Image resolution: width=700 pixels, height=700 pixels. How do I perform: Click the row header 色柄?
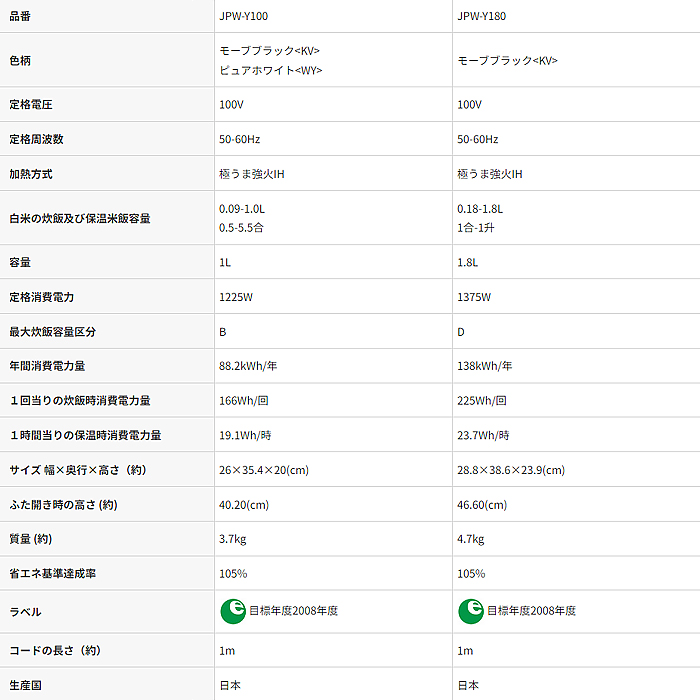tap(20, 60)
